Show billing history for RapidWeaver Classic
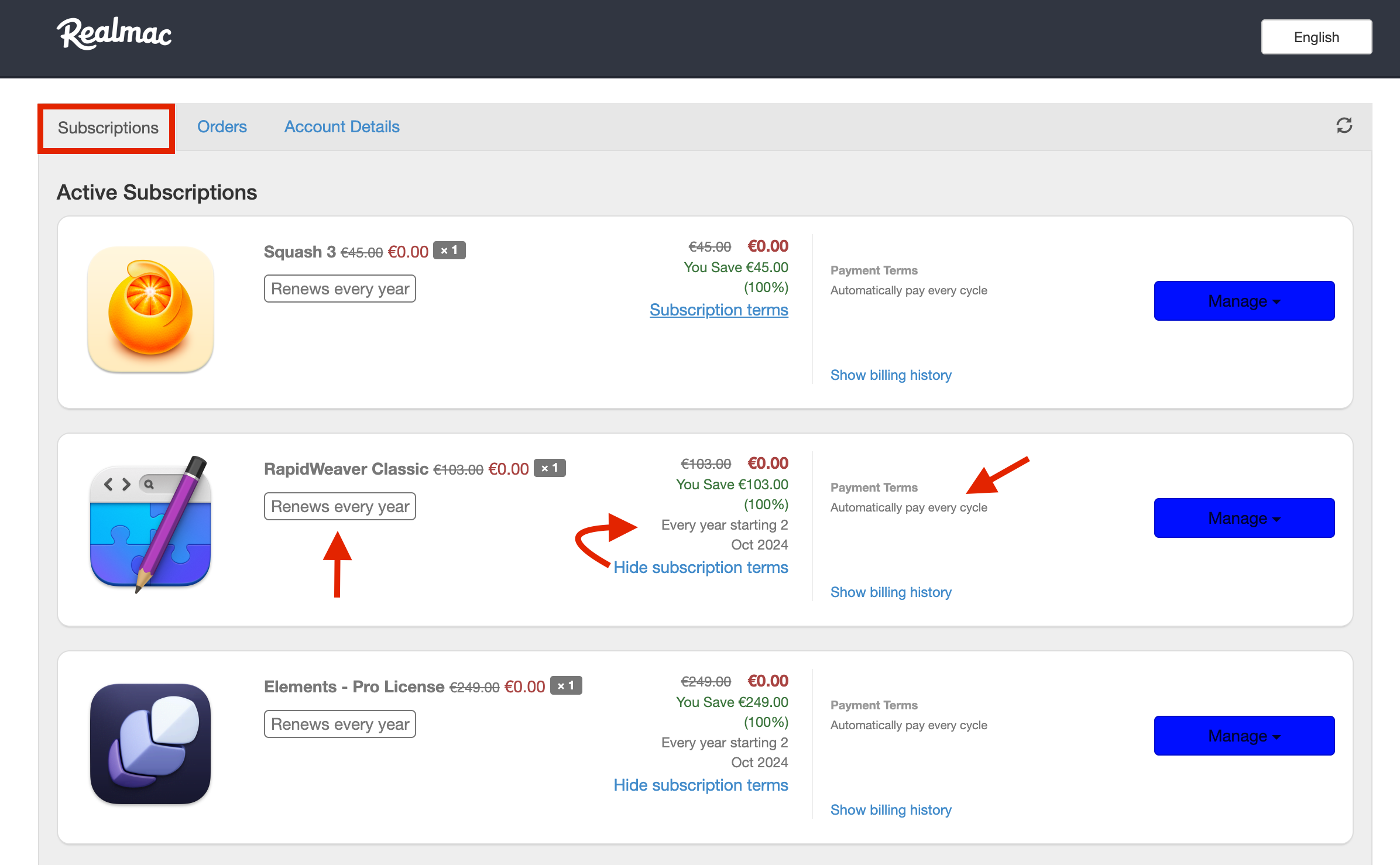Image resolution: width=1400 pixels, height=865 pixels. point(891,592)
